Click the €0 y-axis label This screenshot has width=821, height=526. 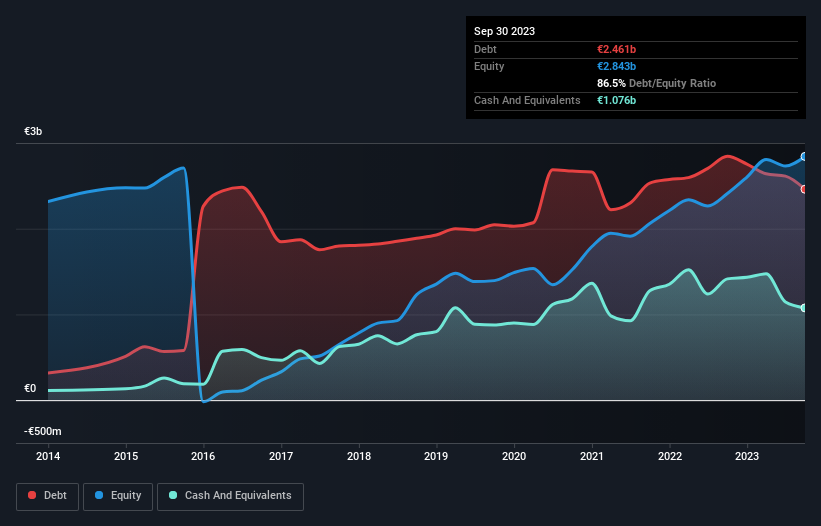click(x=30, y=388)
